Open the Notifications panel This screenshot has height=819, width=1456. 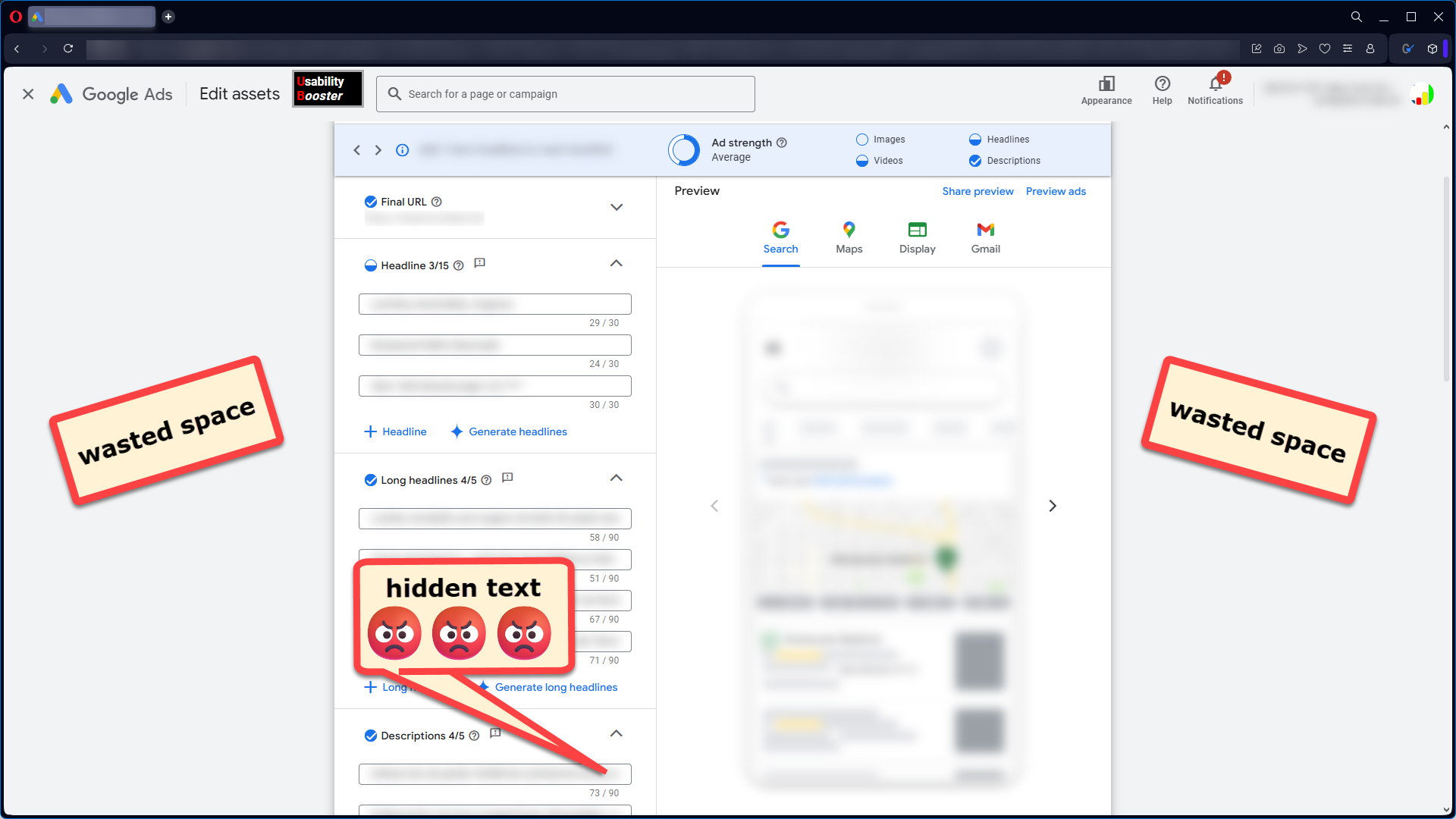[1215, 88]
